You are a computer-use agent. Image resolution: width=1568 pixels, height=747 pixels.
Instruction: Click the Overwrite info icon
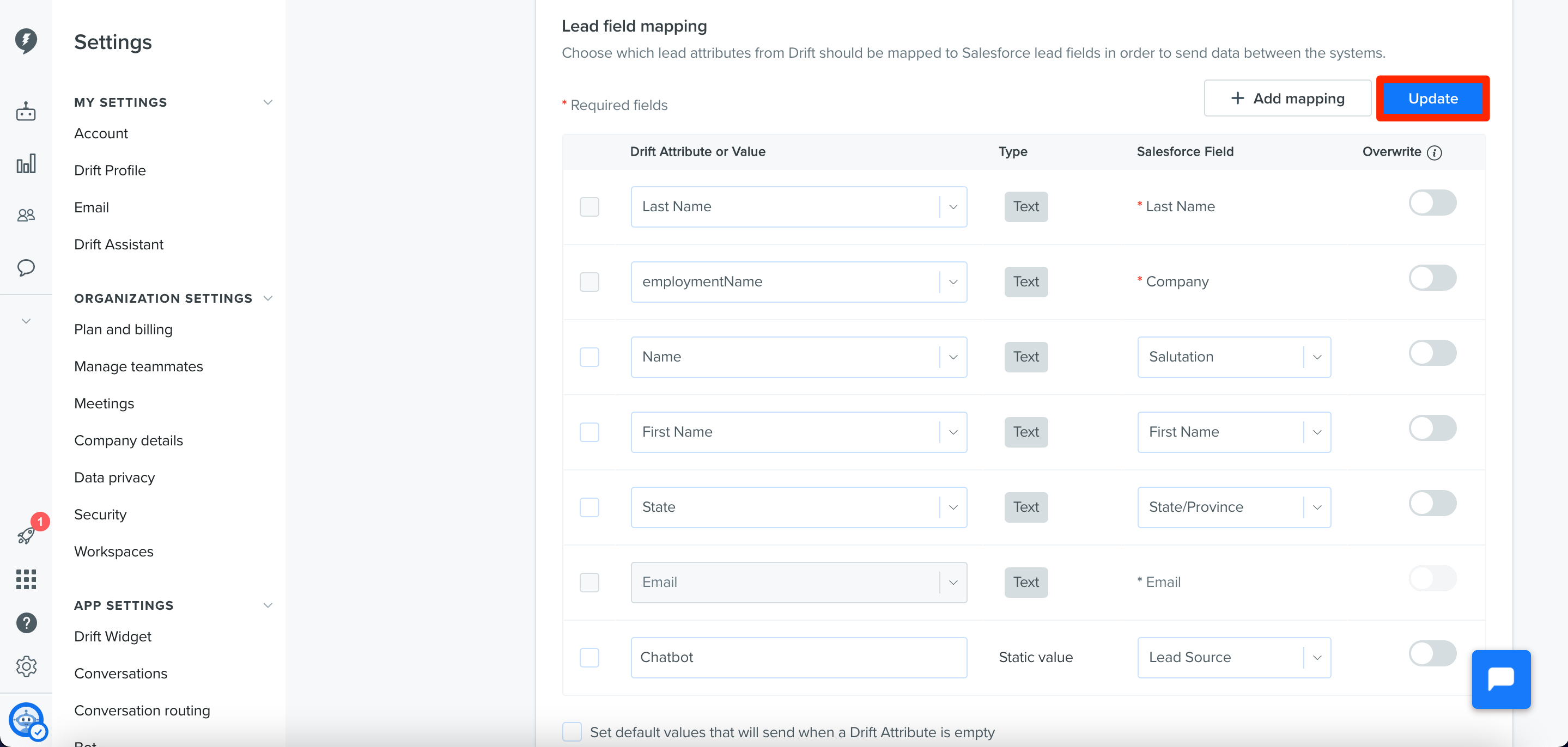click(1434, 152)
